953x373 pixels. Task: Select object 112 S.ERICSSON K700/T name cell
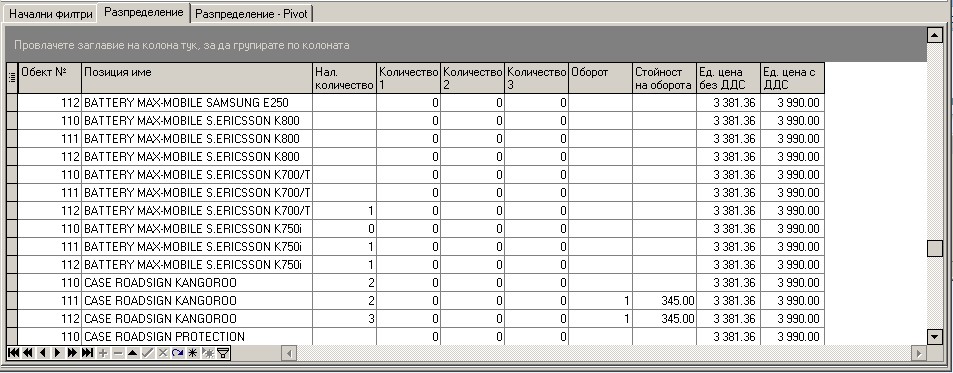197,211
